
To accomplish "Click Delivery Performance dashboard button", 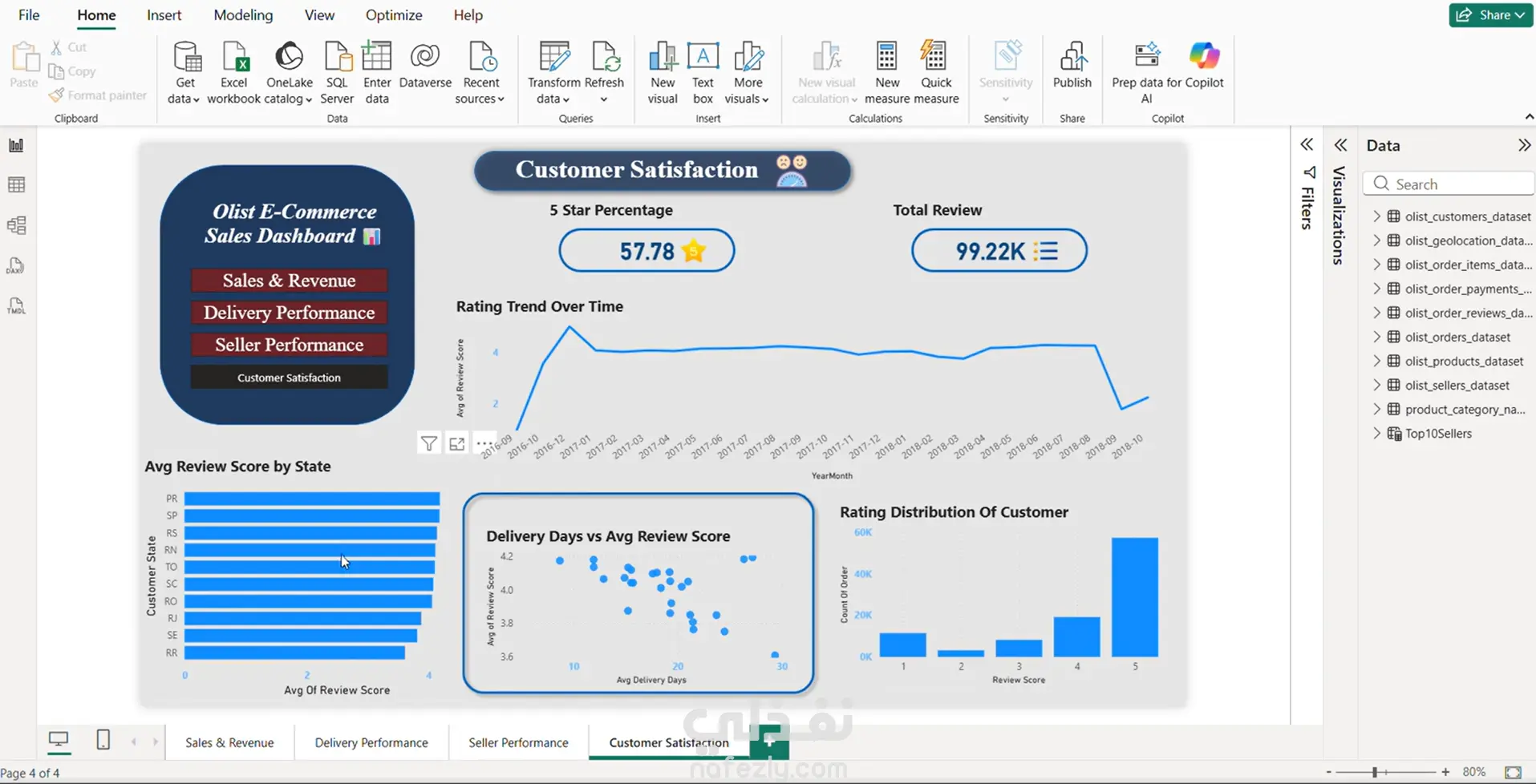I will point(289,313).
